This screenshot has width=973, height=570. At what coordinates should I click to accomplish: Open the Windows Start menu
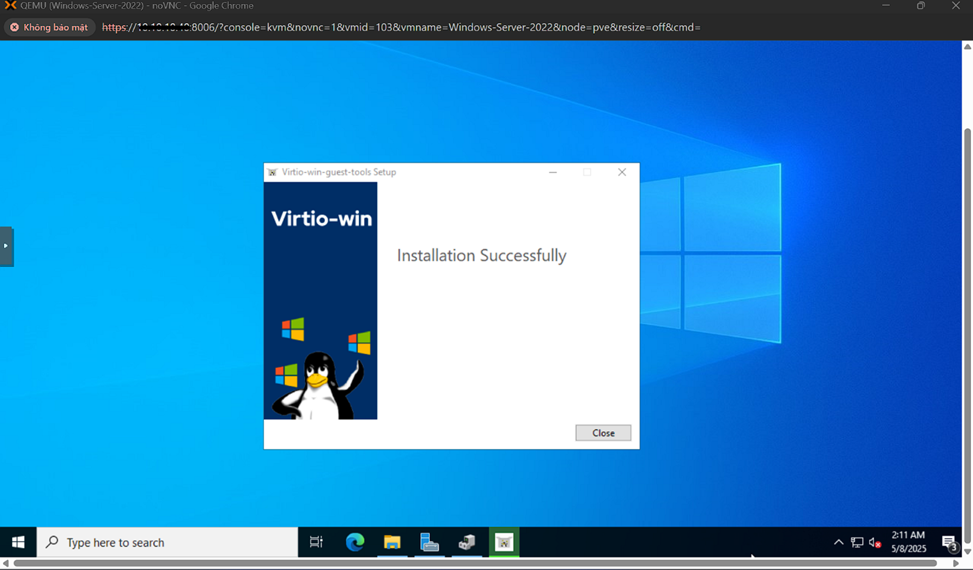pyautogui.click(x=18, y=542)
